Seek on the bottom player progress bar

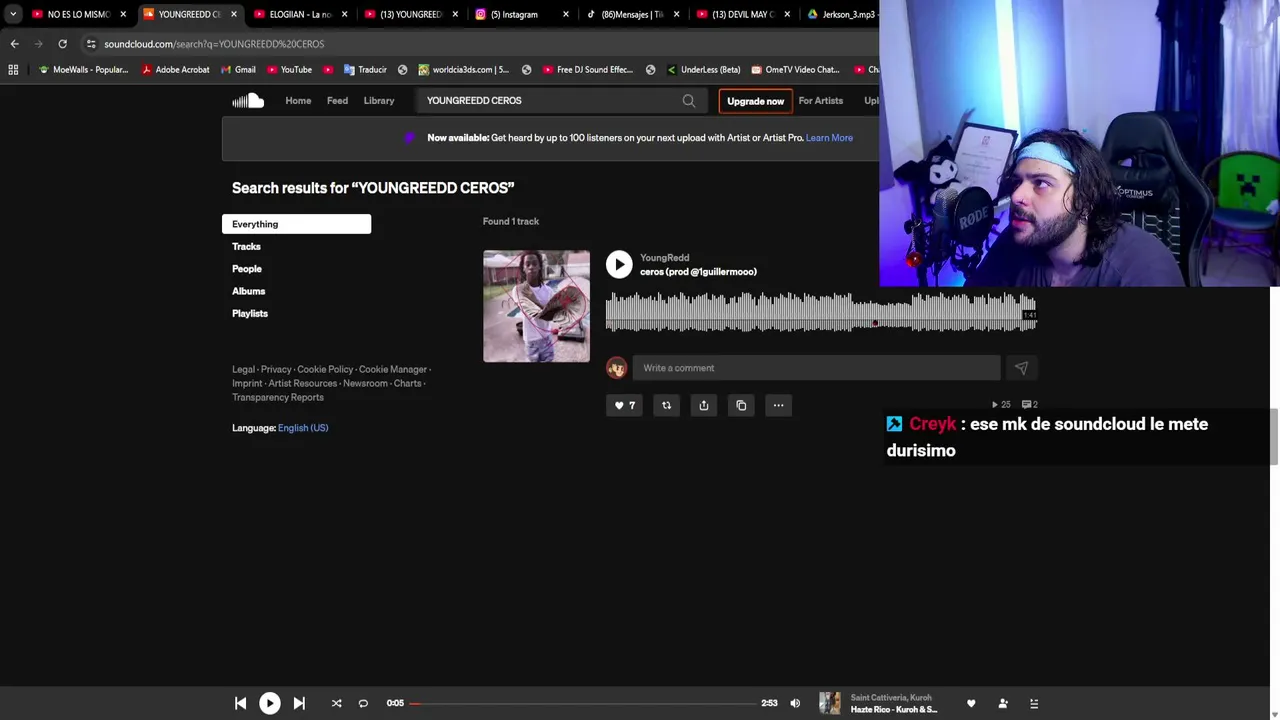pyautogui.click(x=583, y=703)
